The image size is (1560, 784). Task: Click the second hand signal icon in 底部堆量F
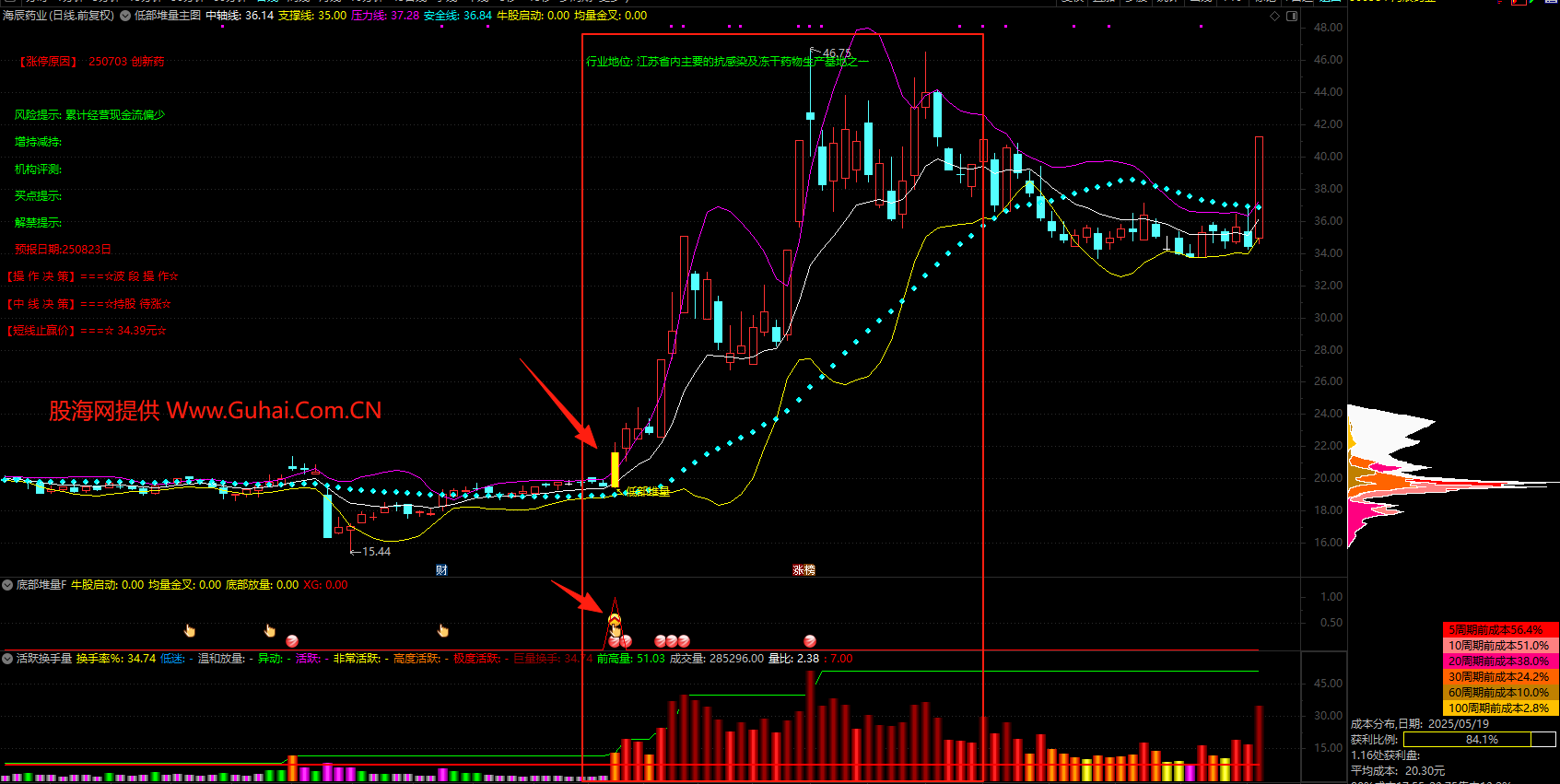pos(270,630)
